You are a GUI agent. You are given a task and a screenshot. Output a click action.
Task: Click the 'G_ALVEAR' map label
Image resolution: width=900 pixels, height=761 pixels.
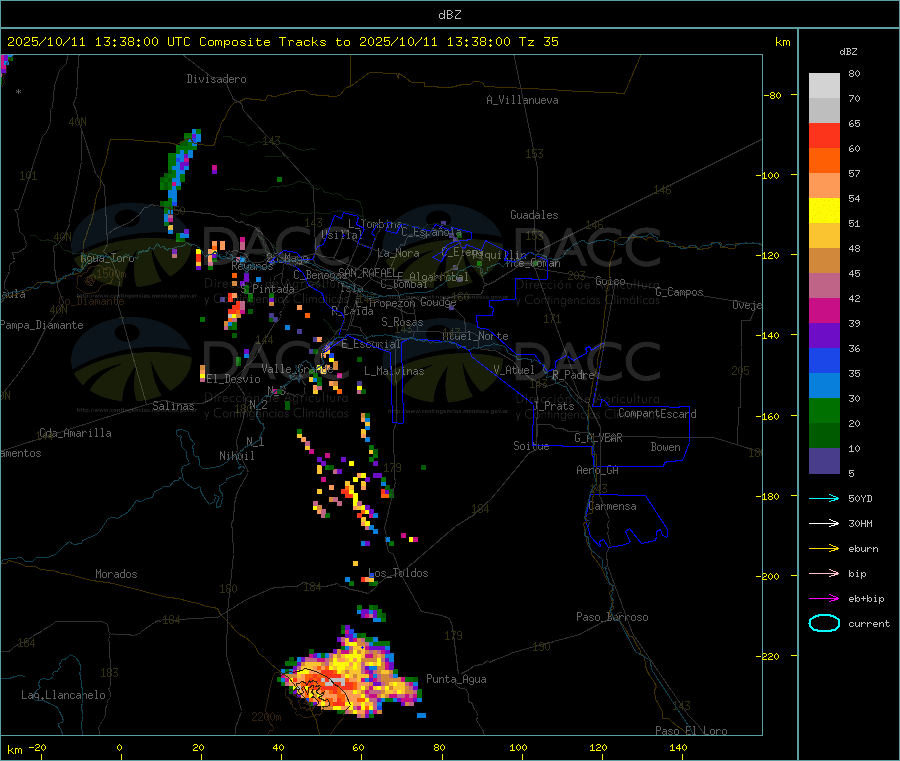coord(598,438)
